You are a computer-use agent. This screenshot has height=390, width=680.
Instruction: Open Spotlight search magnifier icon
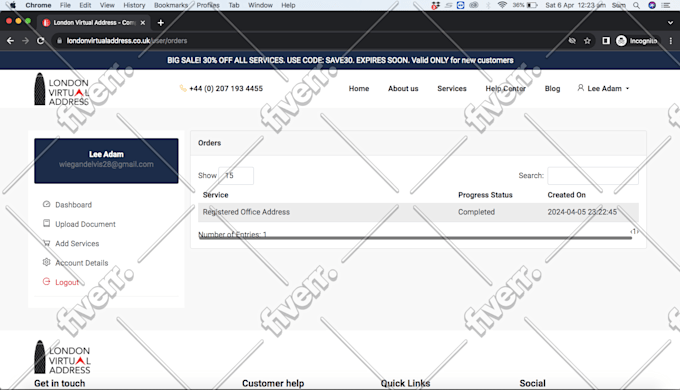click(x=636, y=5)
